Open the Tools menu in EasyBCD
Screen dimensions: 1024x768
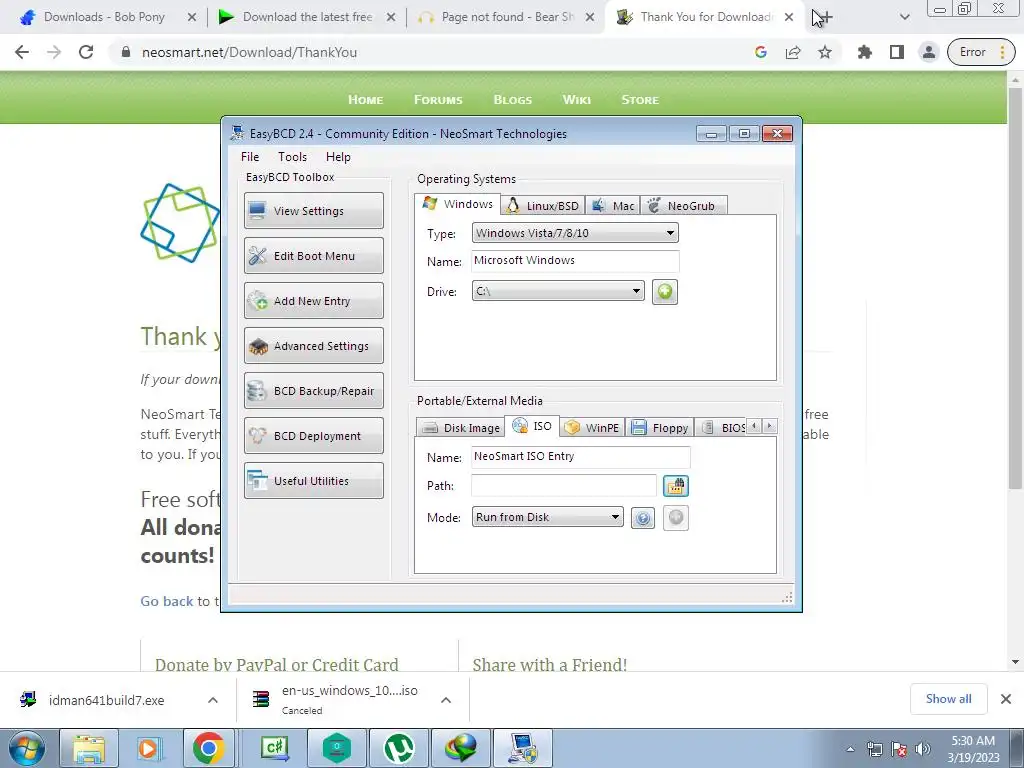point(292,157)
